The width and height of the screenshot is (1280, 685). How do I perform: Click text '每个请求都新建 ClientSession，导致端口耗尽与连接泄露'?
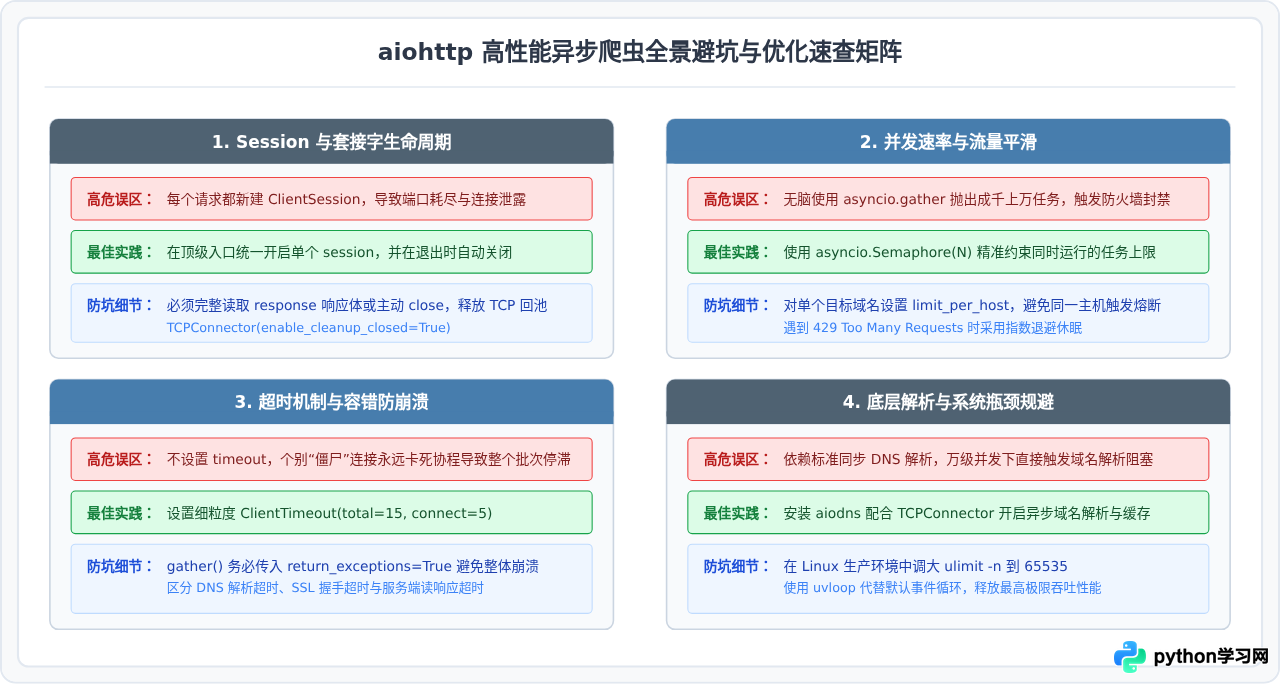pos(347,199)
